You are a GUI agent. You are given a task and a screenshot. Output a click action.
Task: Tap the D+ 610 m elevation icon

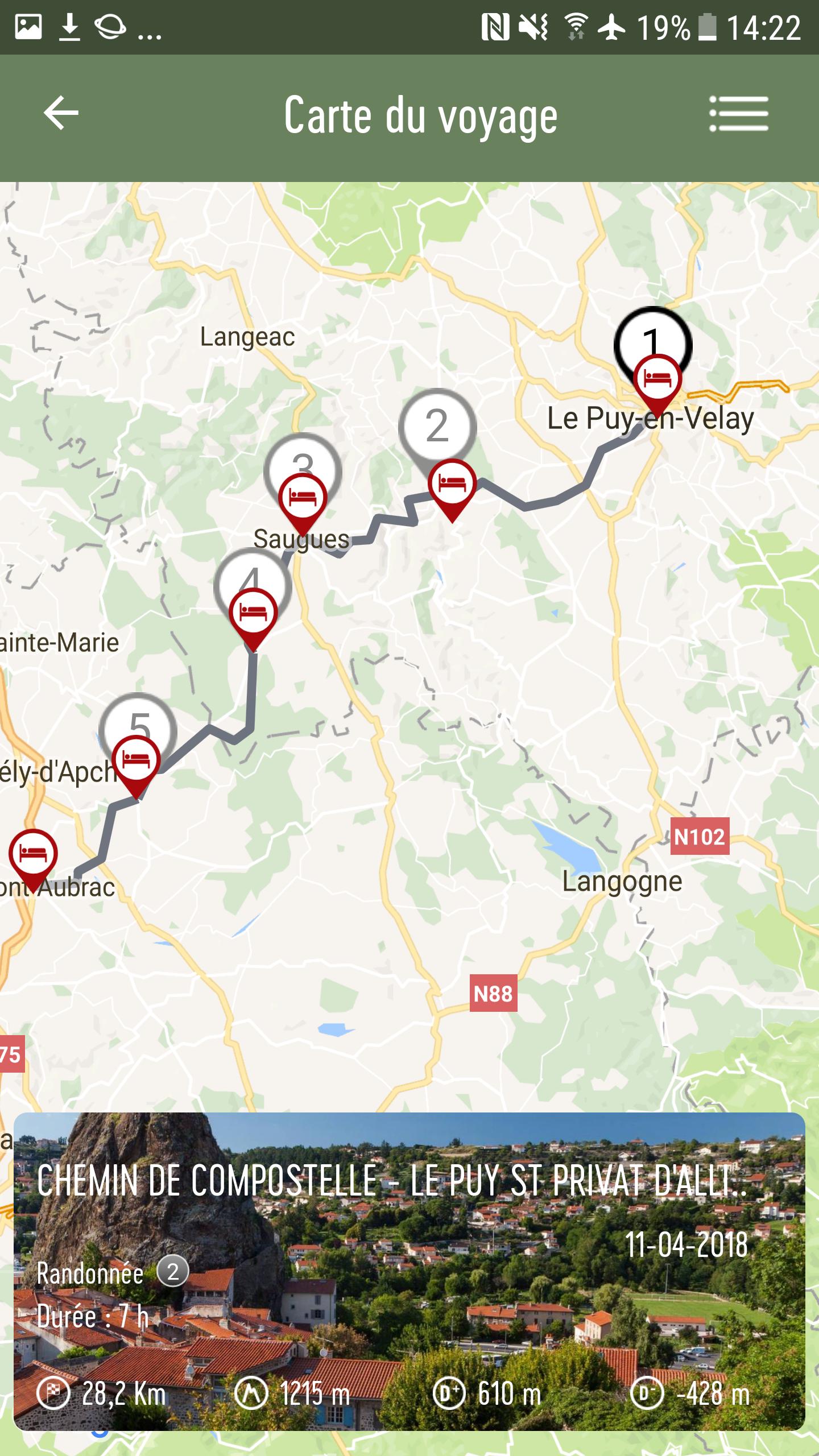(449, 1393)
